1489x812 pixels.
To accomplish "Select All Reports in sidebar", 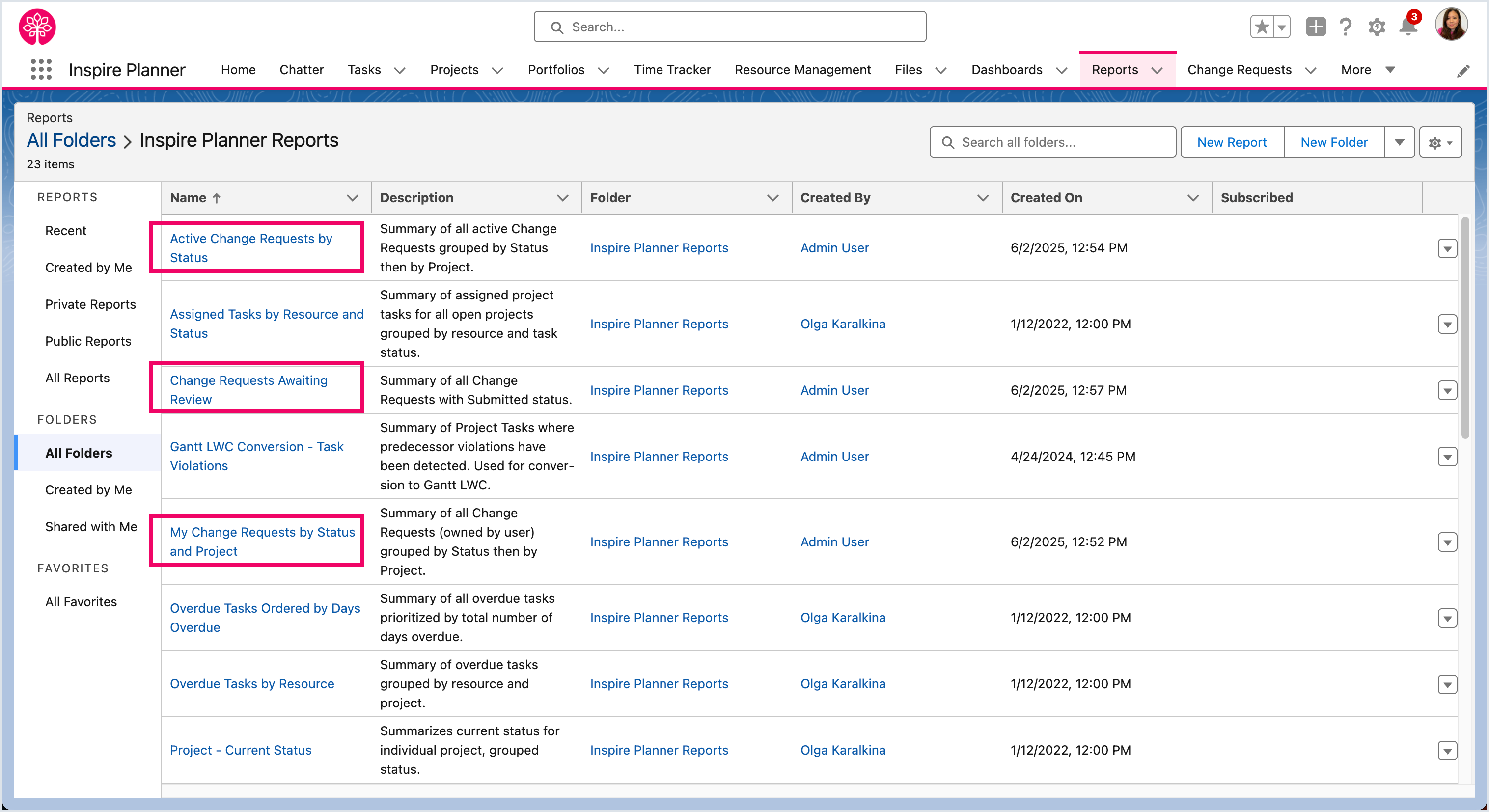I will click(x=78, y=378).
